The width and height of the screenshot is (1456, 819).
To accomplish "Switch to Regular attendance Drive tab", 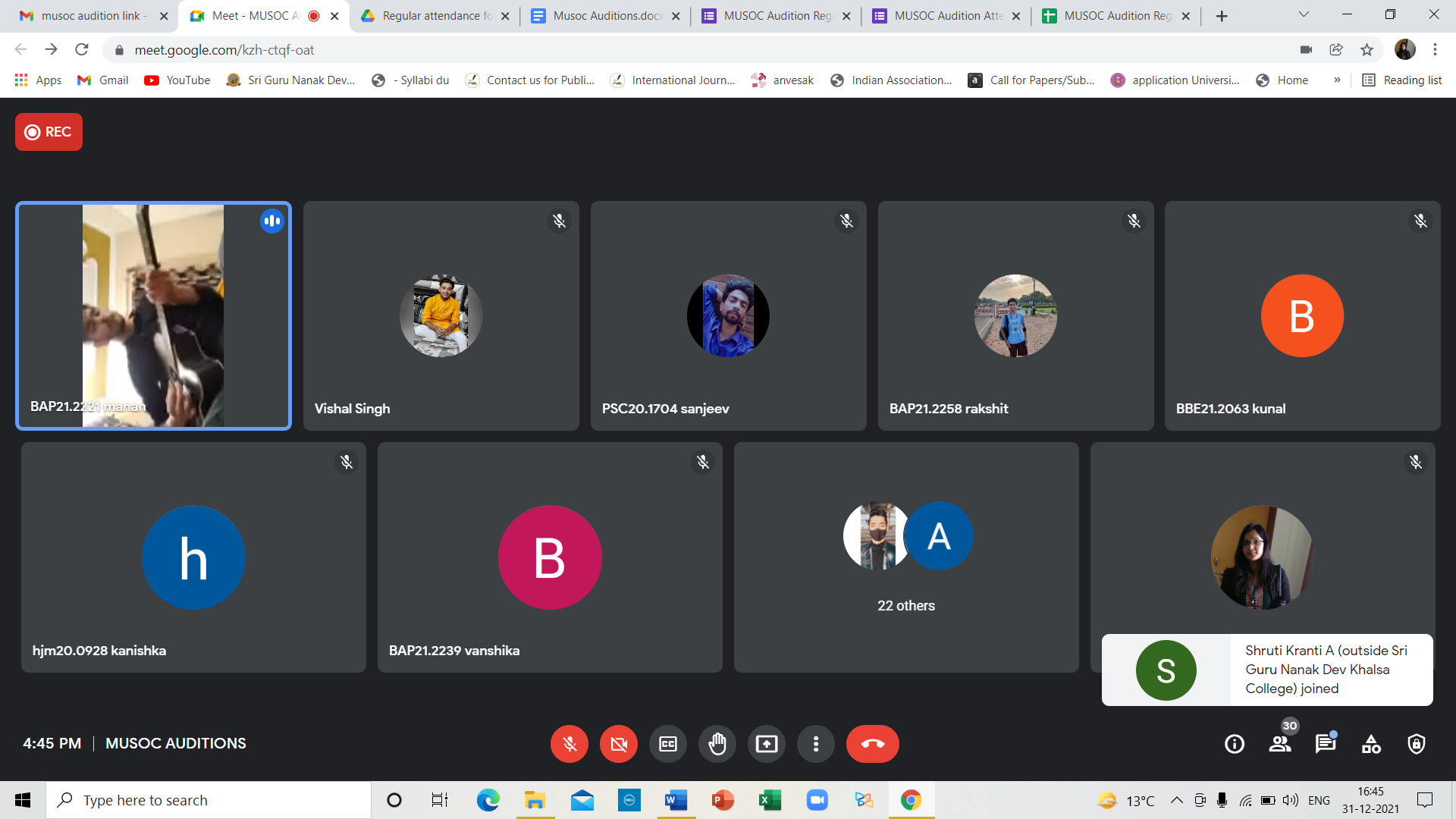I will click(x=435, y=16).
